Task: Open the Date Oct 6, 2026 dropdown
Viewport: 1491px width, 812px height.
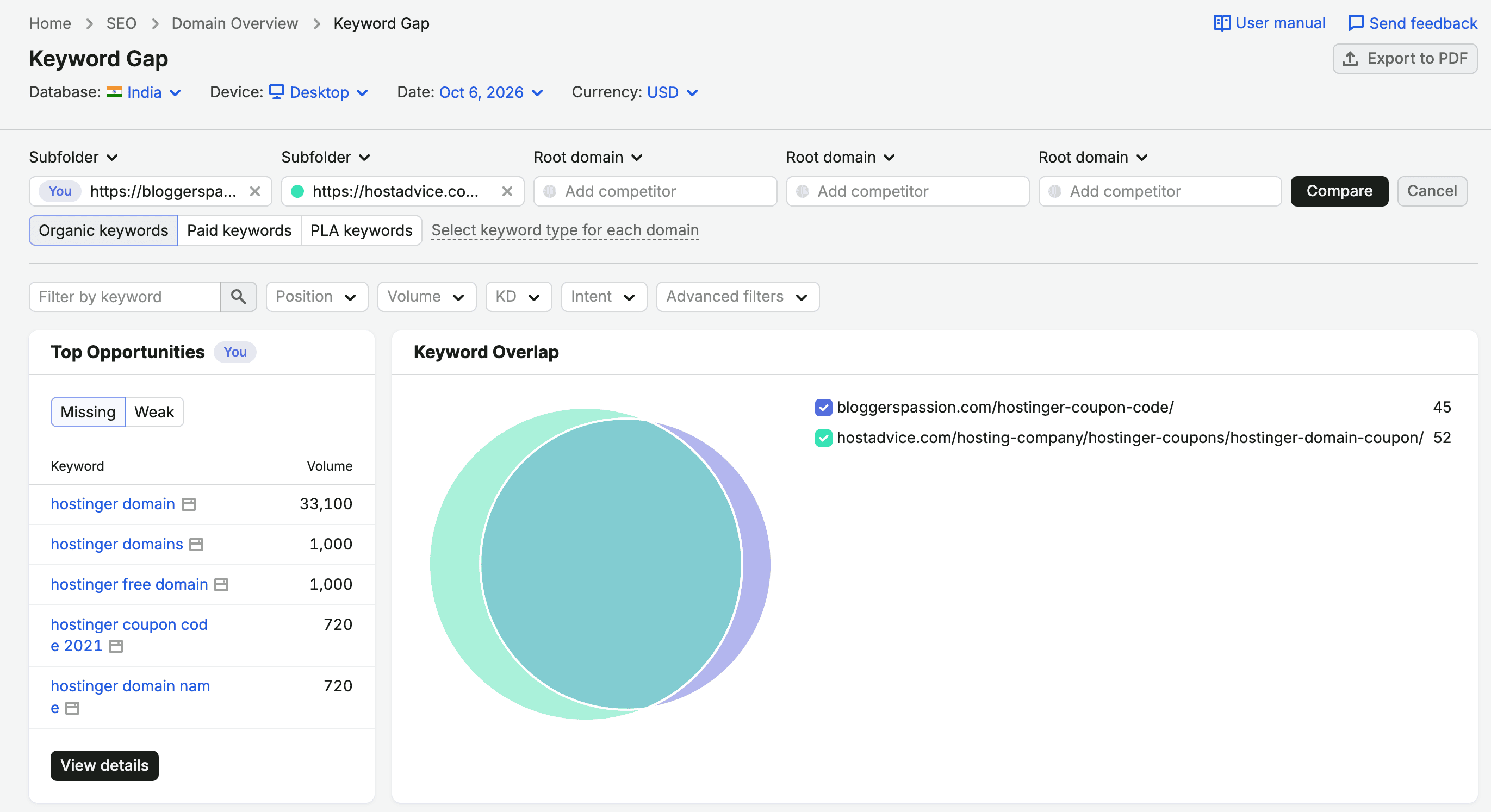Action: click(491, 92)
